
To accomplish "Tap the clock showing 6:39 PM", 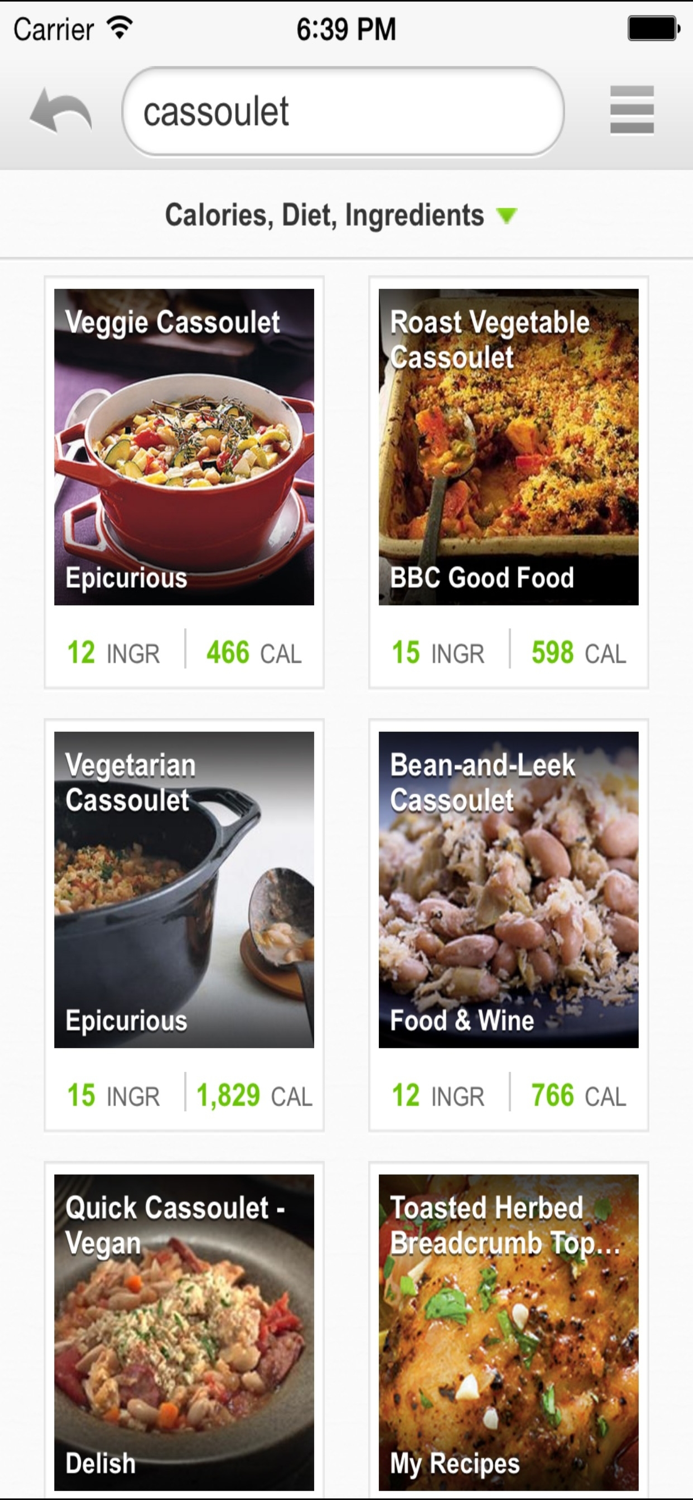I will 346,28.
